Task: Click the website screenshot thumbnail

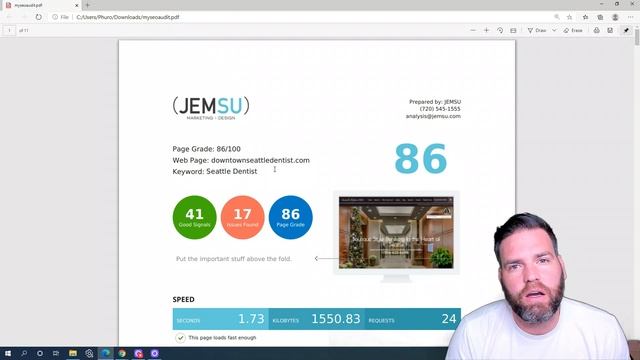Action: (396, 233)
